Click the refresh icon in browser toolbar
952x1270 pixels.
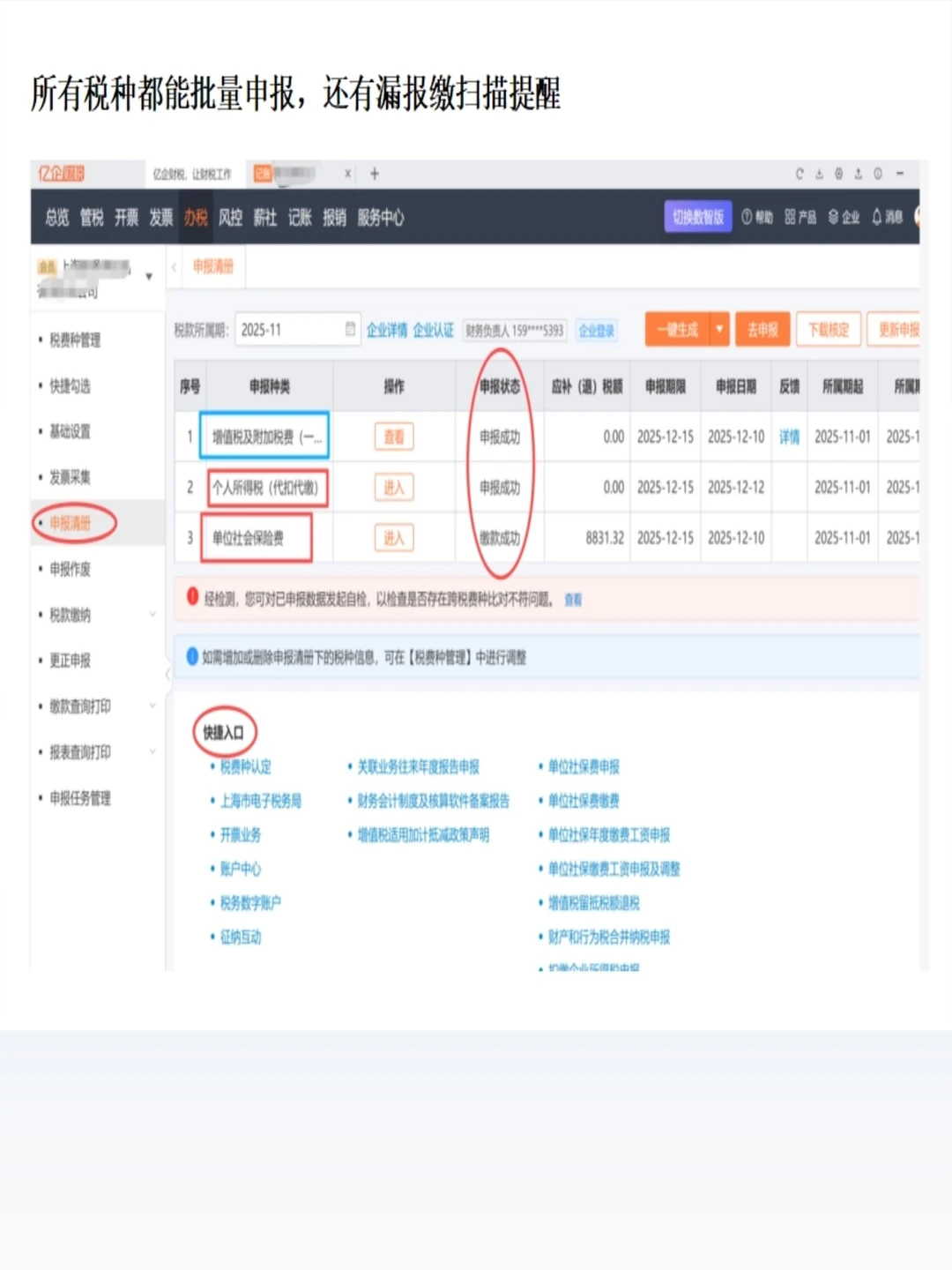(x=799, y=174)
